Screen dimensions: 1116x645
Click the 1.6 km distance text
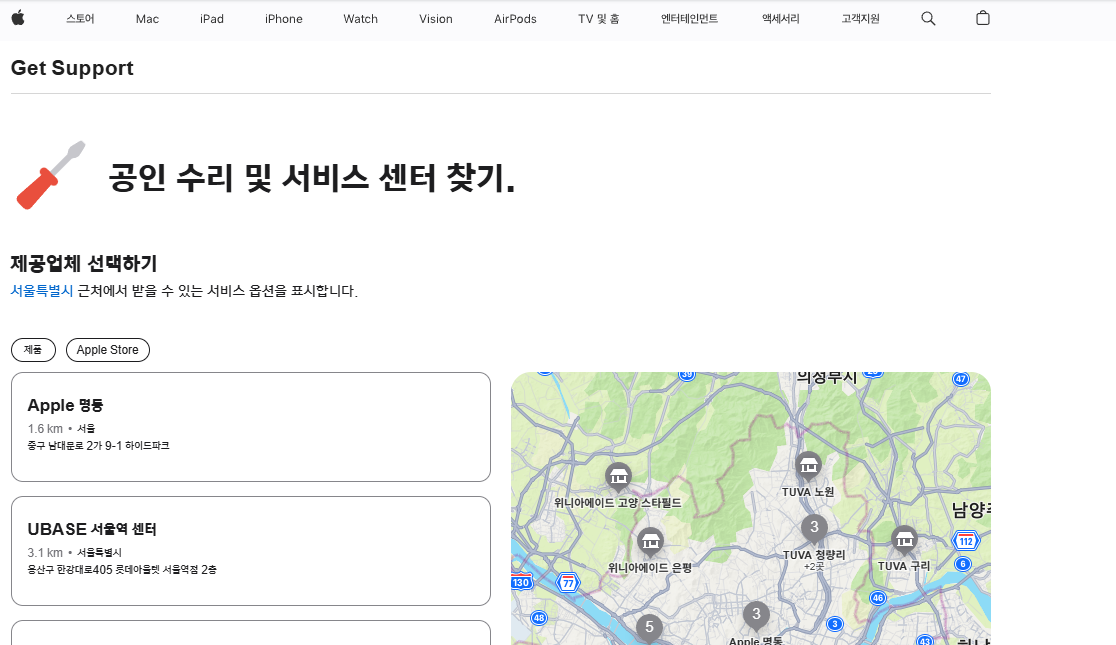[x=46, y=429]
